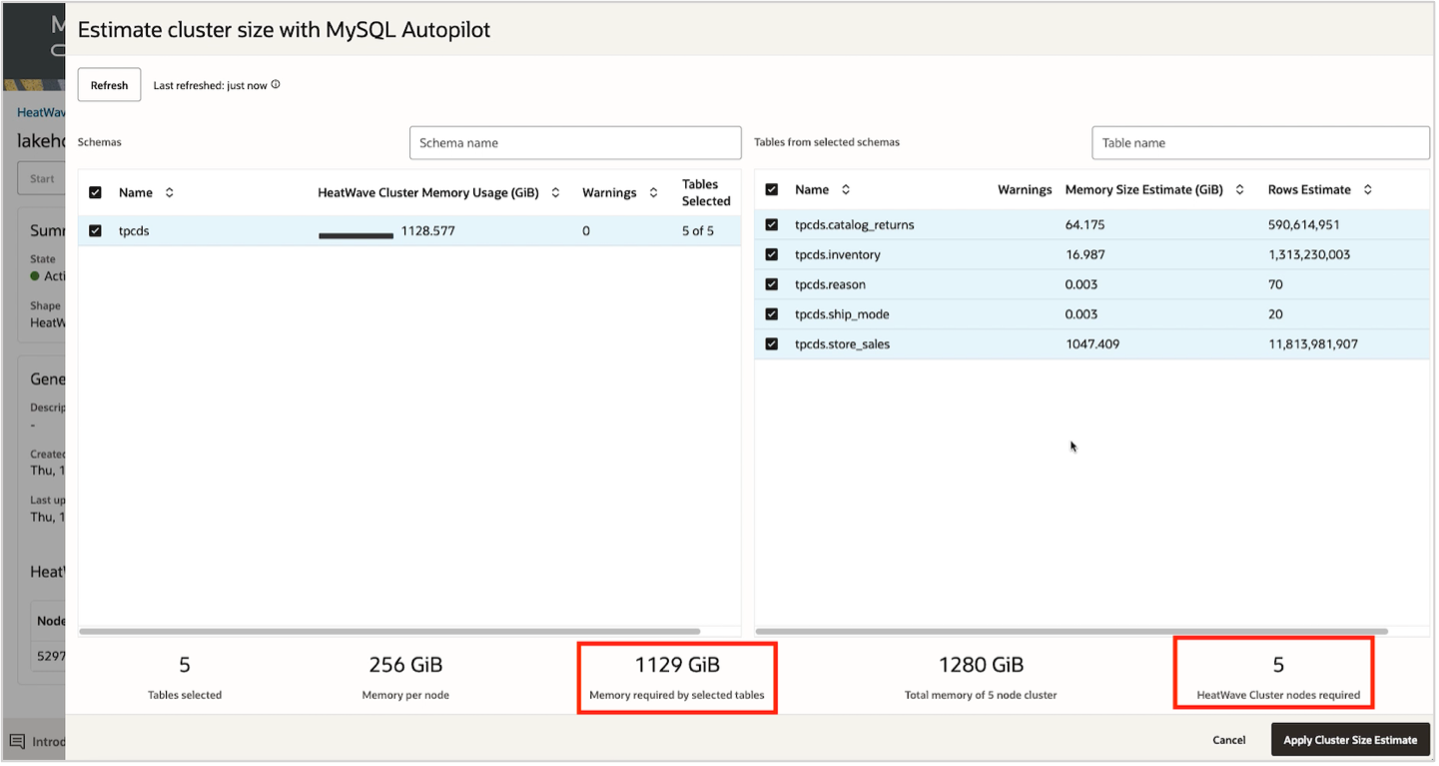The image size is (1439, 766).
Task: Select the tpcds.store_sales table row
Action: click(772, 343)
